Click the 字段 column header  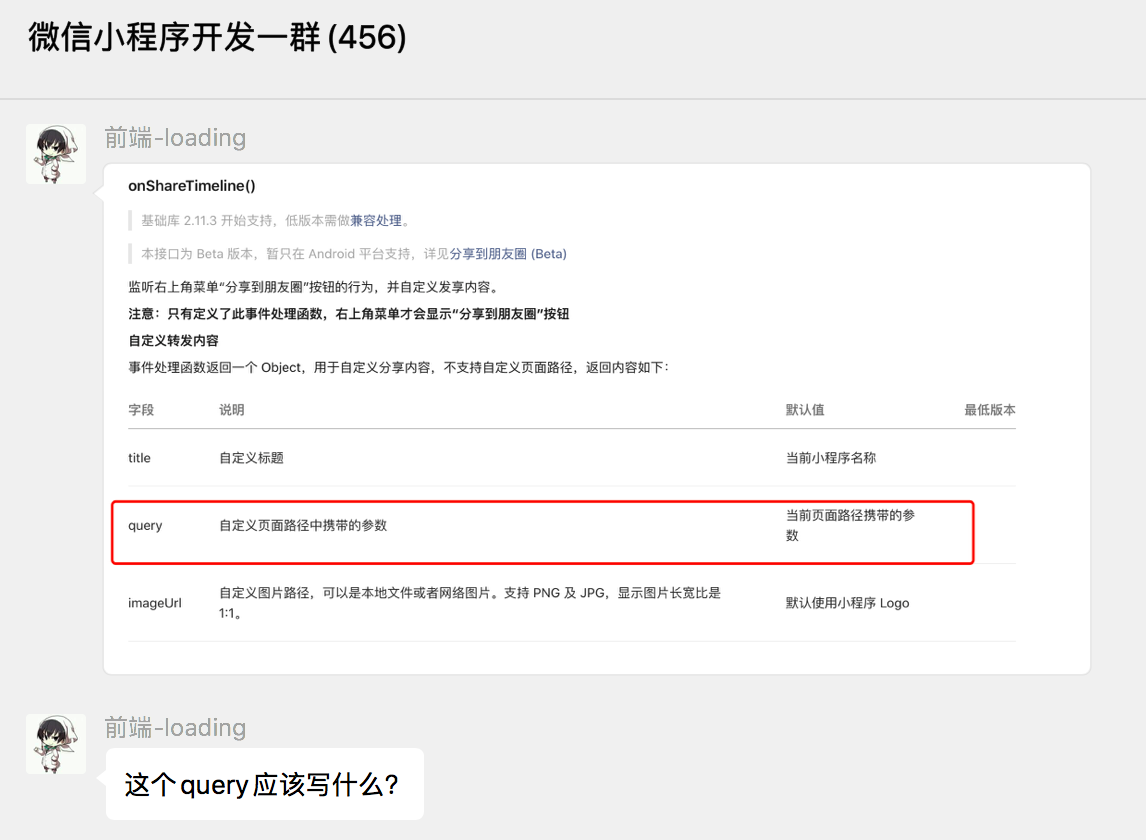click(141, 409)
